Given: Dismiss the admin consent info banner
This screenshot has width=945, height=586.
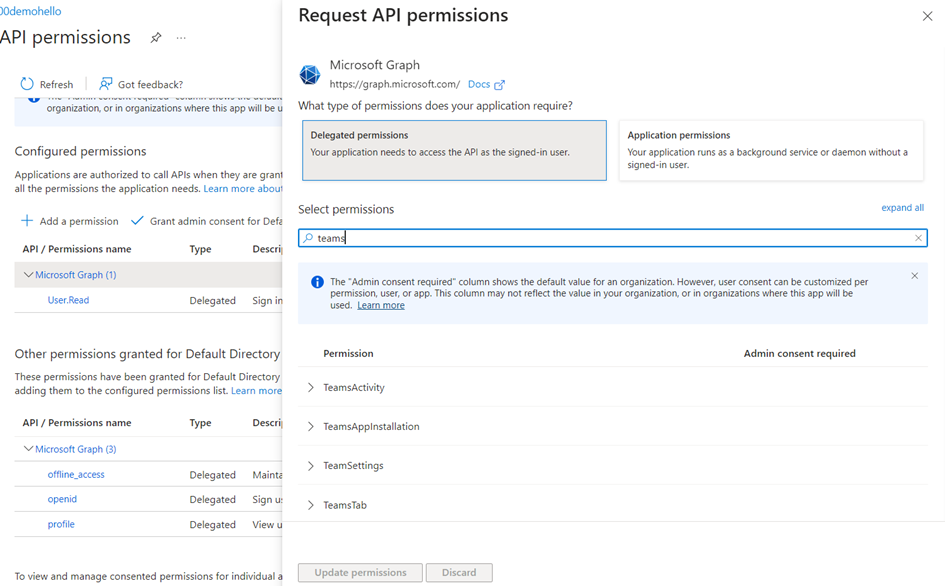Looking at the screenshot, I should (x=914, y=276).
